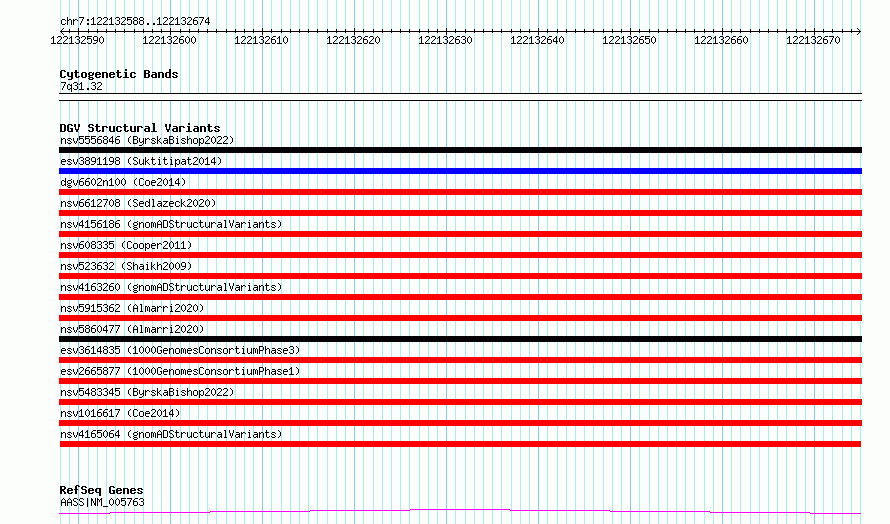Select the red bar under nsv1016617
Viewport: 890px width, 524px height.
[460, 423]
